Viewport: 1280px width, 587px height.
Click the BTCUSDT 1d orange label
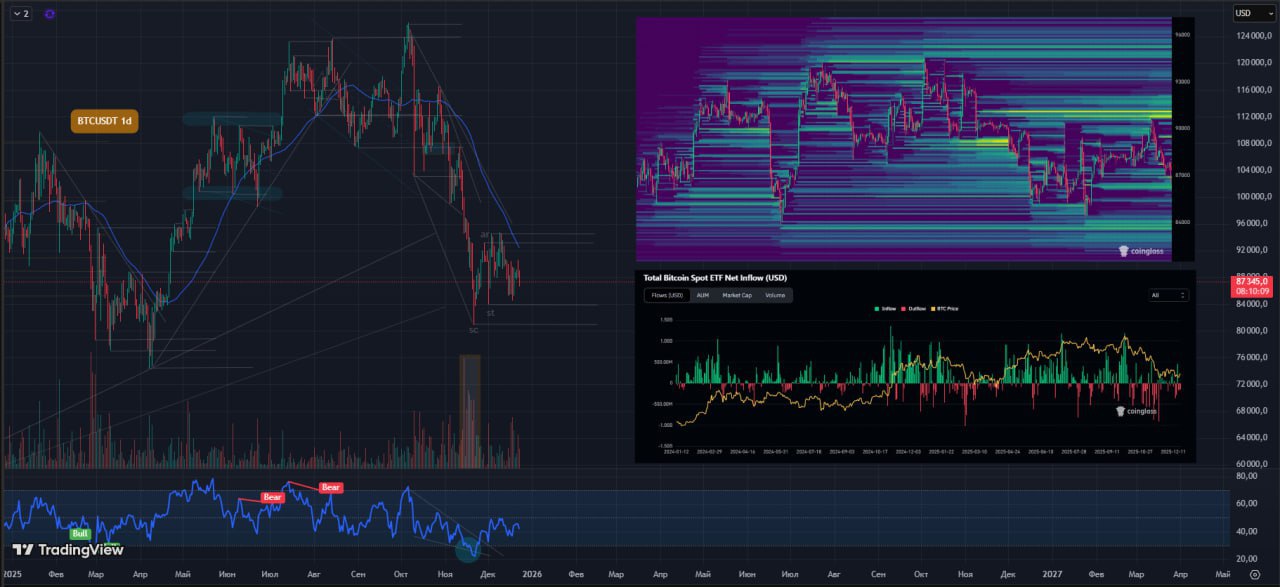pos(104,121)
